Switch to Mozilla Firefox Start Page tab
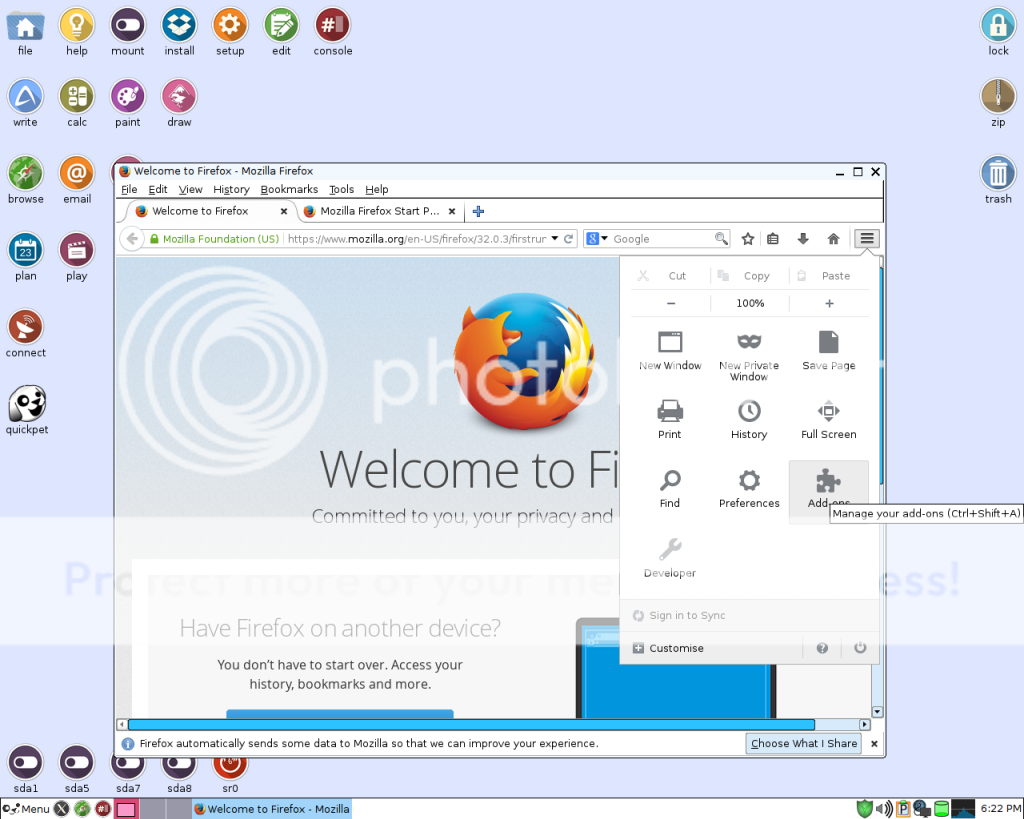 click(378, 211)
